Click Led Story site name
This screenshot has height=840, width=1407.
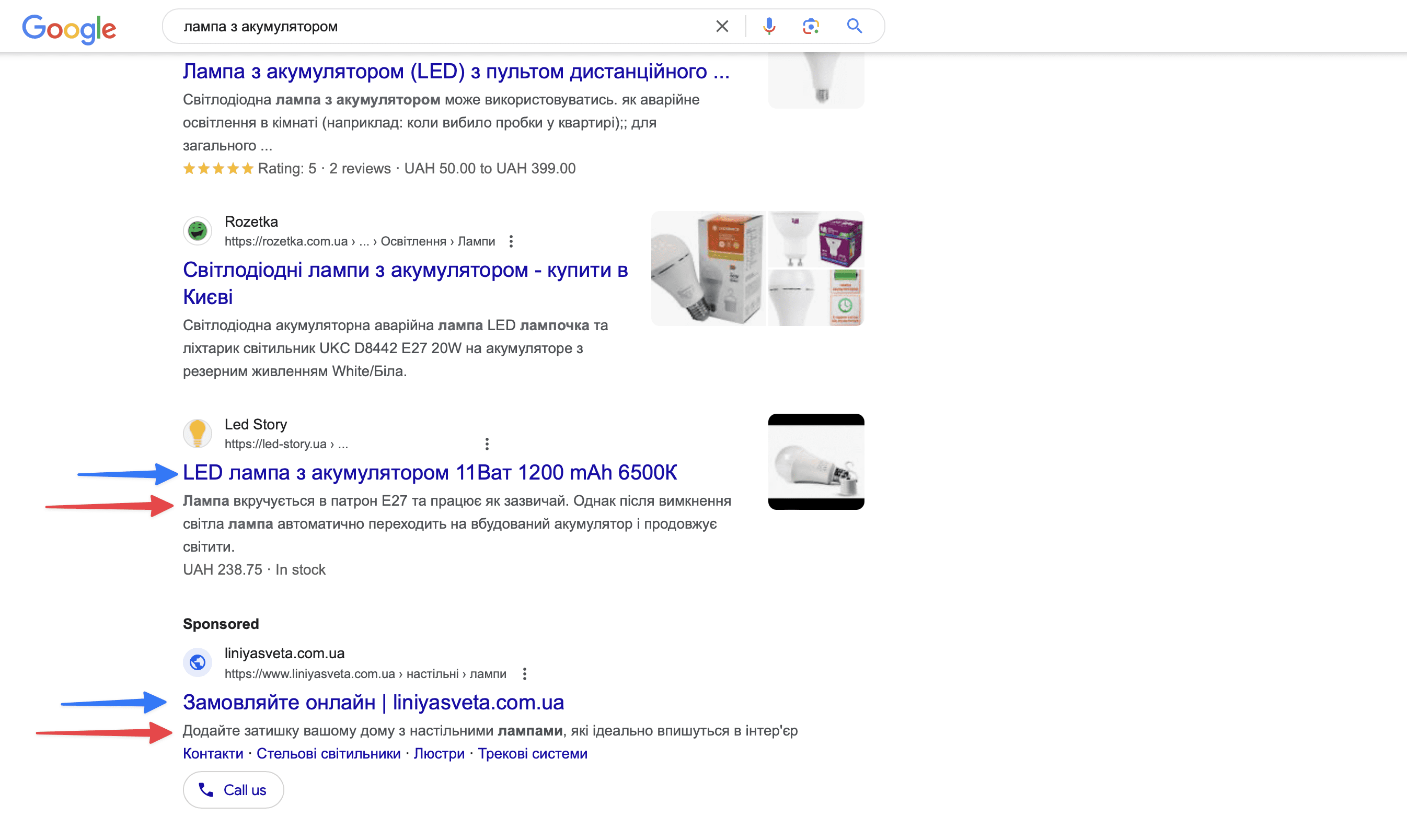(x=256, y=425)
